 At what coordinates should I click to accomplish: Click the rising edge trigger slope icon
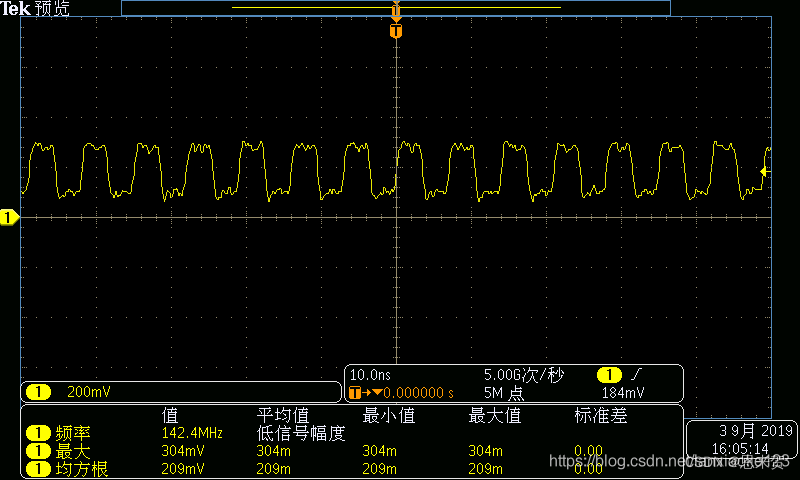pyautogui.click(x=636, y=375)
